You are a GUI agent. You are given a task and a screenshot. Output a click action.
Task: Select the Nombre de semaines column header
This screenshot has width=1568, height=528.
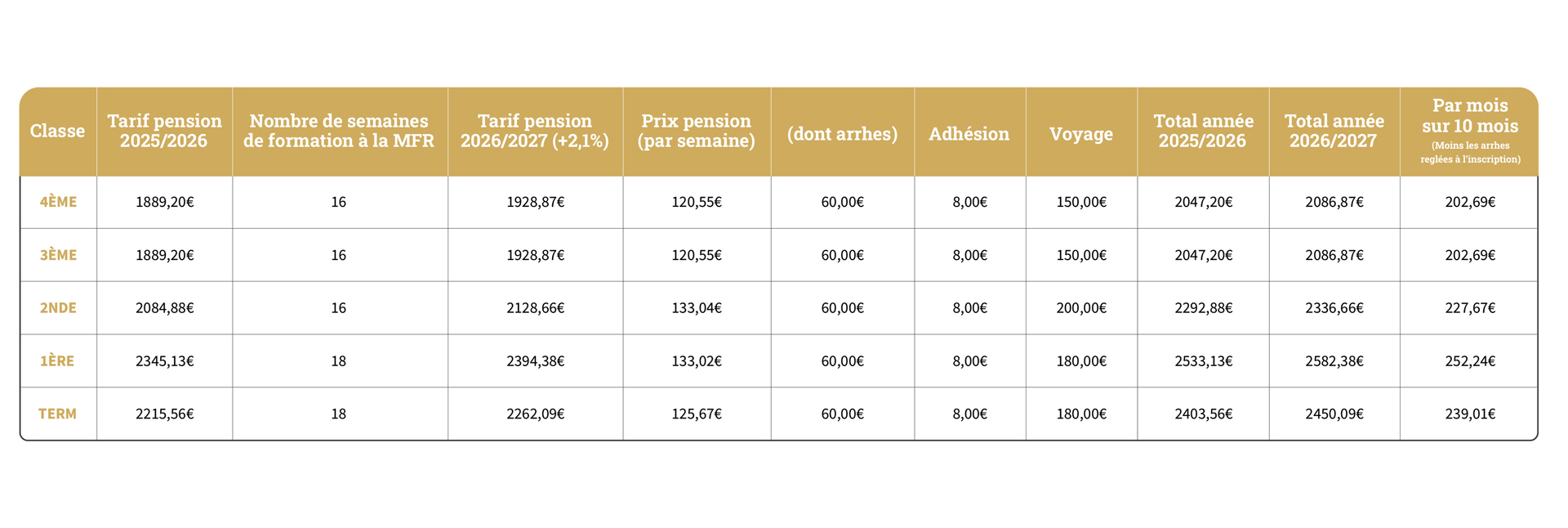339,131
